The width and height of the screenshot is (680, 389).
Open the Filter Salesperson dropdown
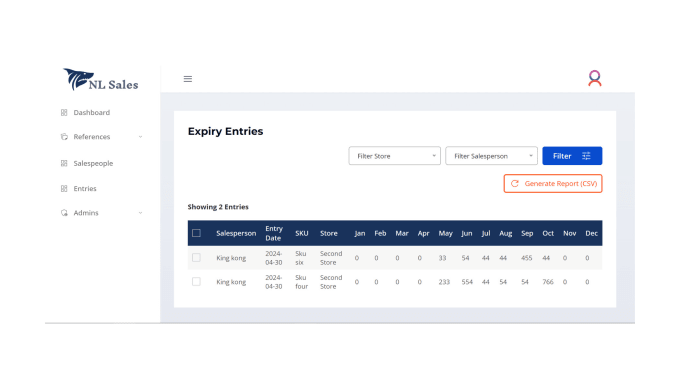491,156
